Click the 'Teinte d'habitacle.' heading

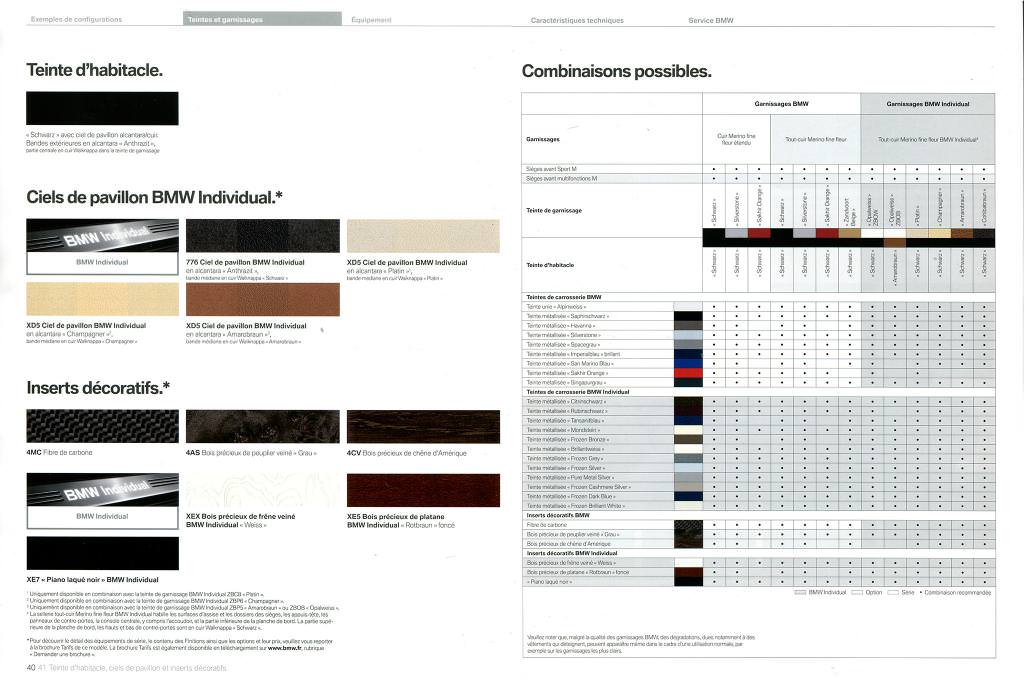point(95,70)
